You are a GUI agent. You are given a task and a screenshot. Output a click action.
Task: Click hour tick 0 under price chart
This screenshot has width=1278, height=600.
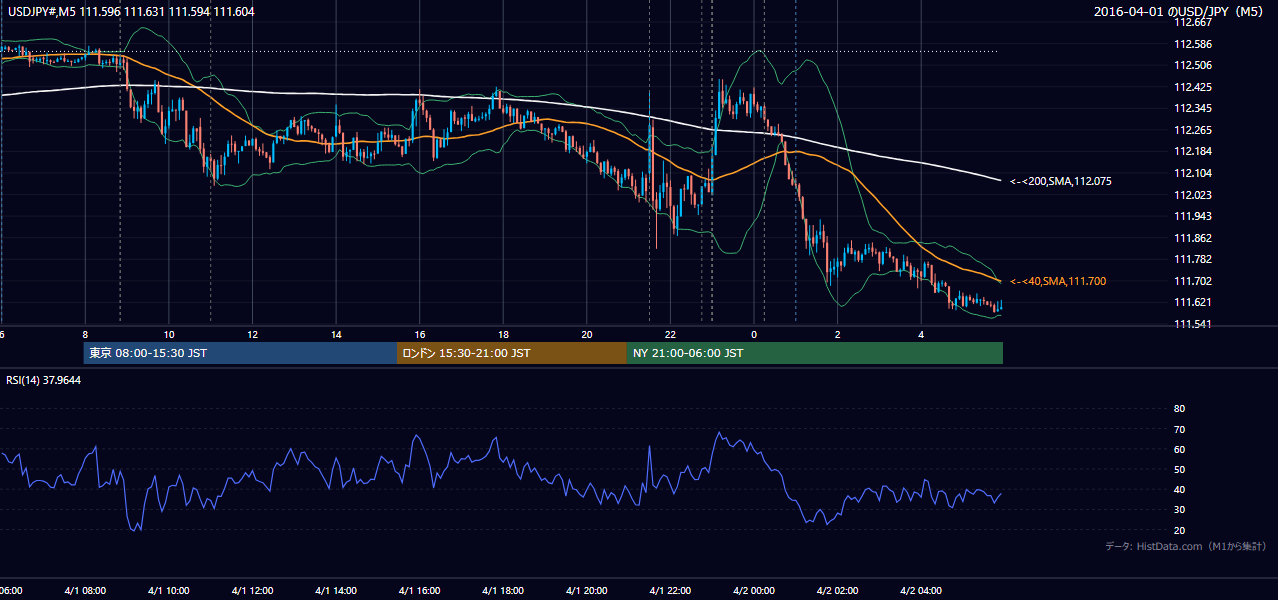pyautogui.click(x=754, y=335)
